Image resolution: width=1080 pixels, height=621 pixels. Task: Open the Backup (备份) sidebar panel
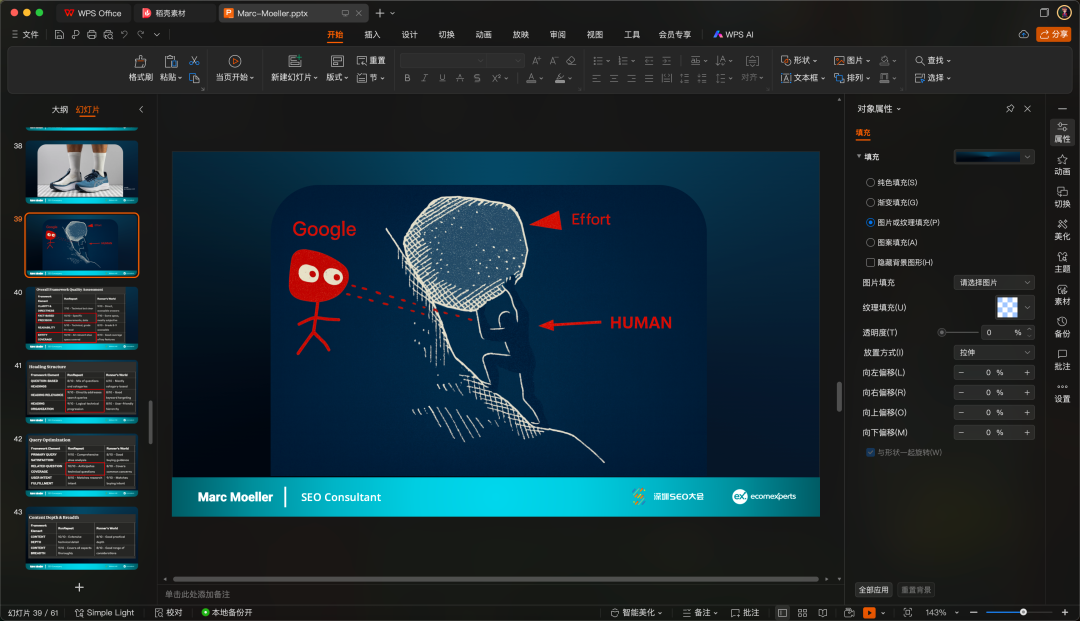[x=1062, y=327]
